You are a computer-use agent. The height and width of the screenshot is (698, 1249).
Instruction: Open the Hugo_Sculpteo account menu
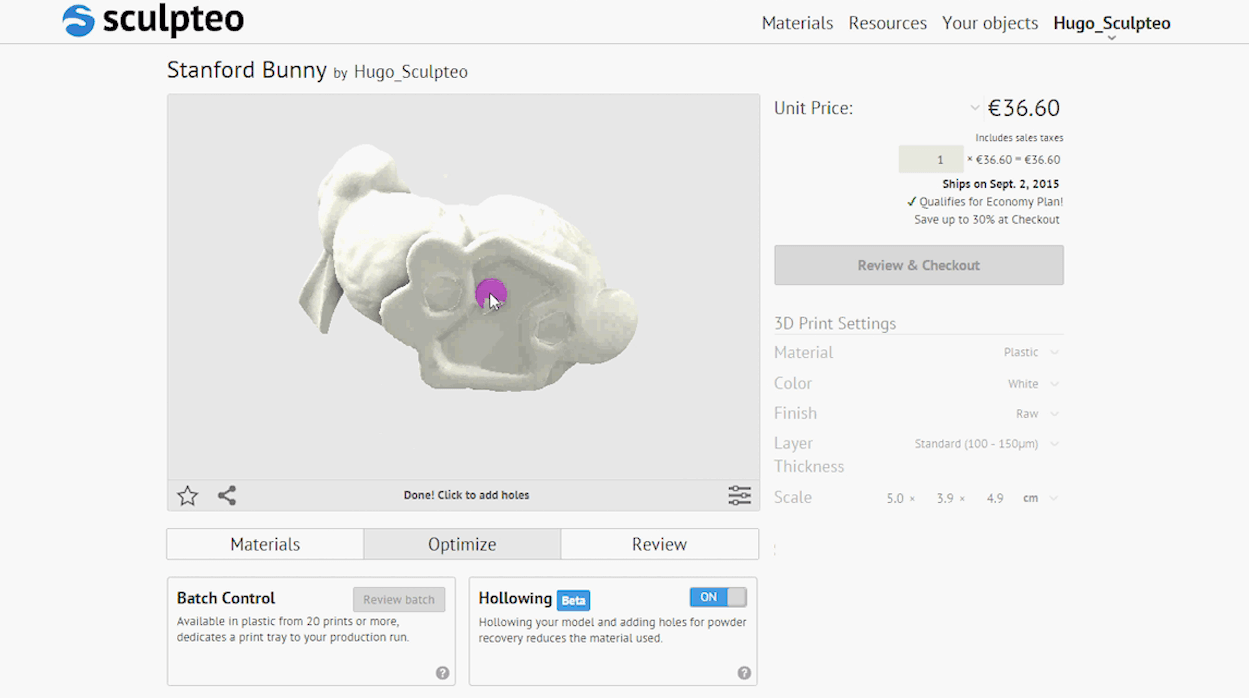tap(1111, 24)
